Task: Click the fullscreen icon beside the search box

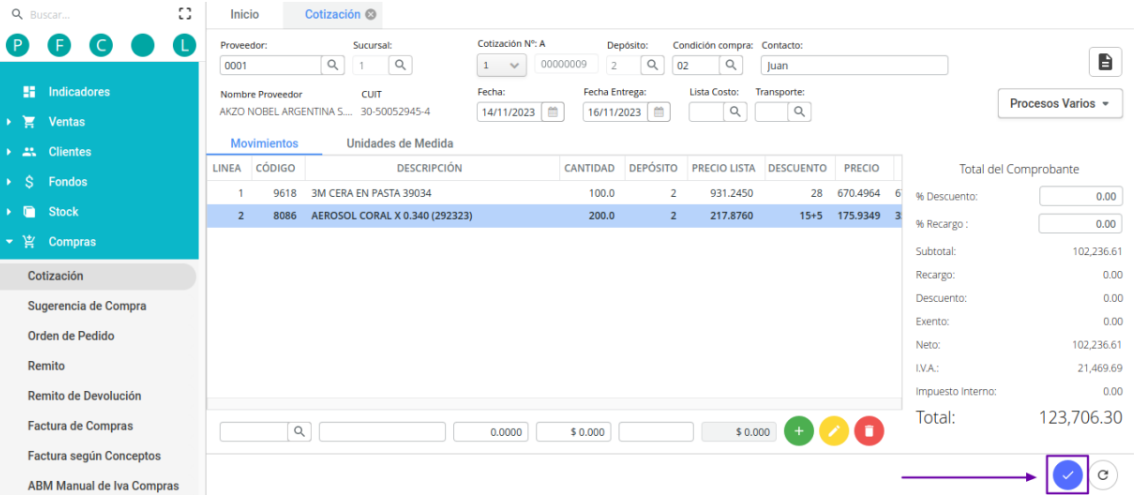Action: (184, 14)
